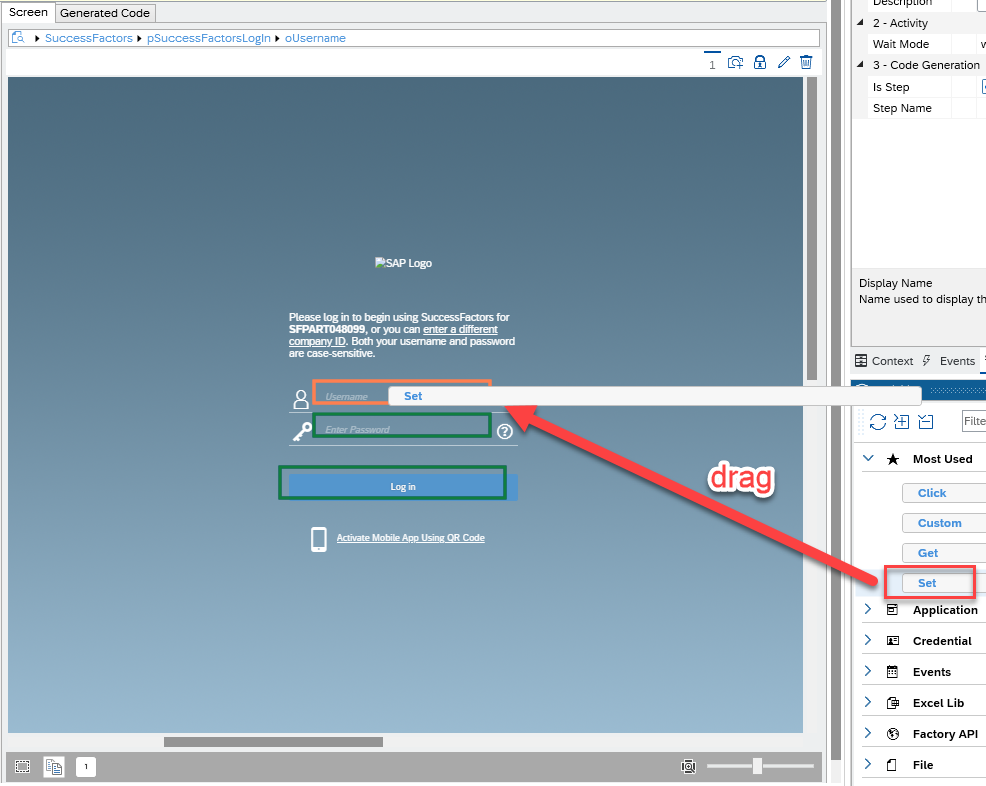Click 'Activate Mobile App Using QR Code' link

tap(411, 538)
